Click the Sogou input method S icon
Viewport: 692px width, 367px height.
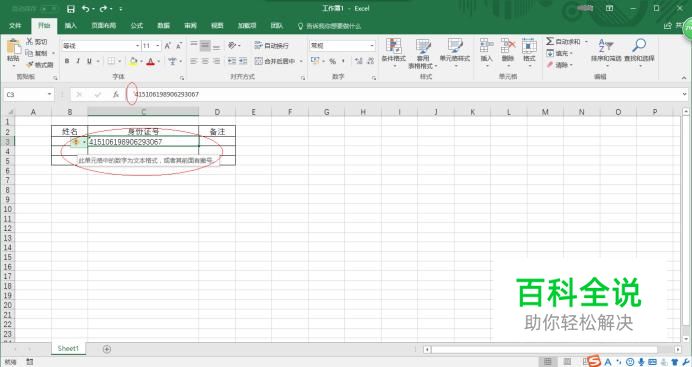[x=594, y=361]
